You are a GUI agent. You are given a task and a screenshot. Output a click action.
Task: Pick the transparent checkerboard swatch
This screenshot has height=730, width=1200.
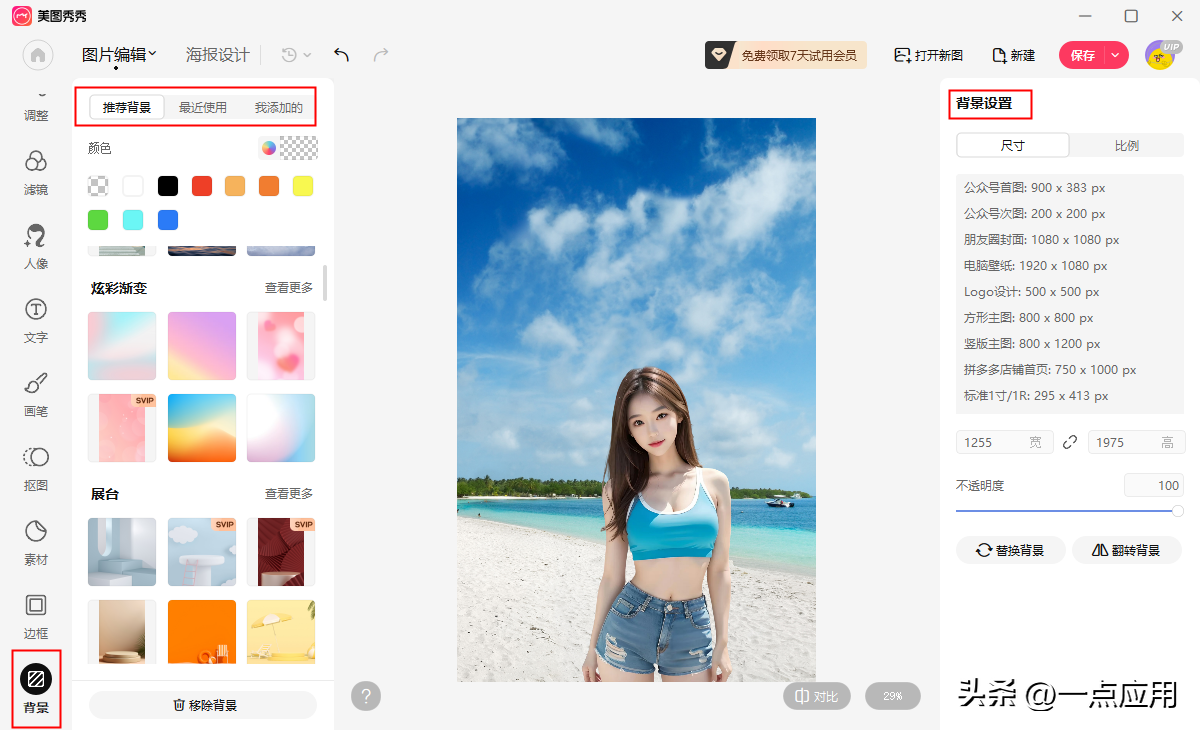point(98,186)
